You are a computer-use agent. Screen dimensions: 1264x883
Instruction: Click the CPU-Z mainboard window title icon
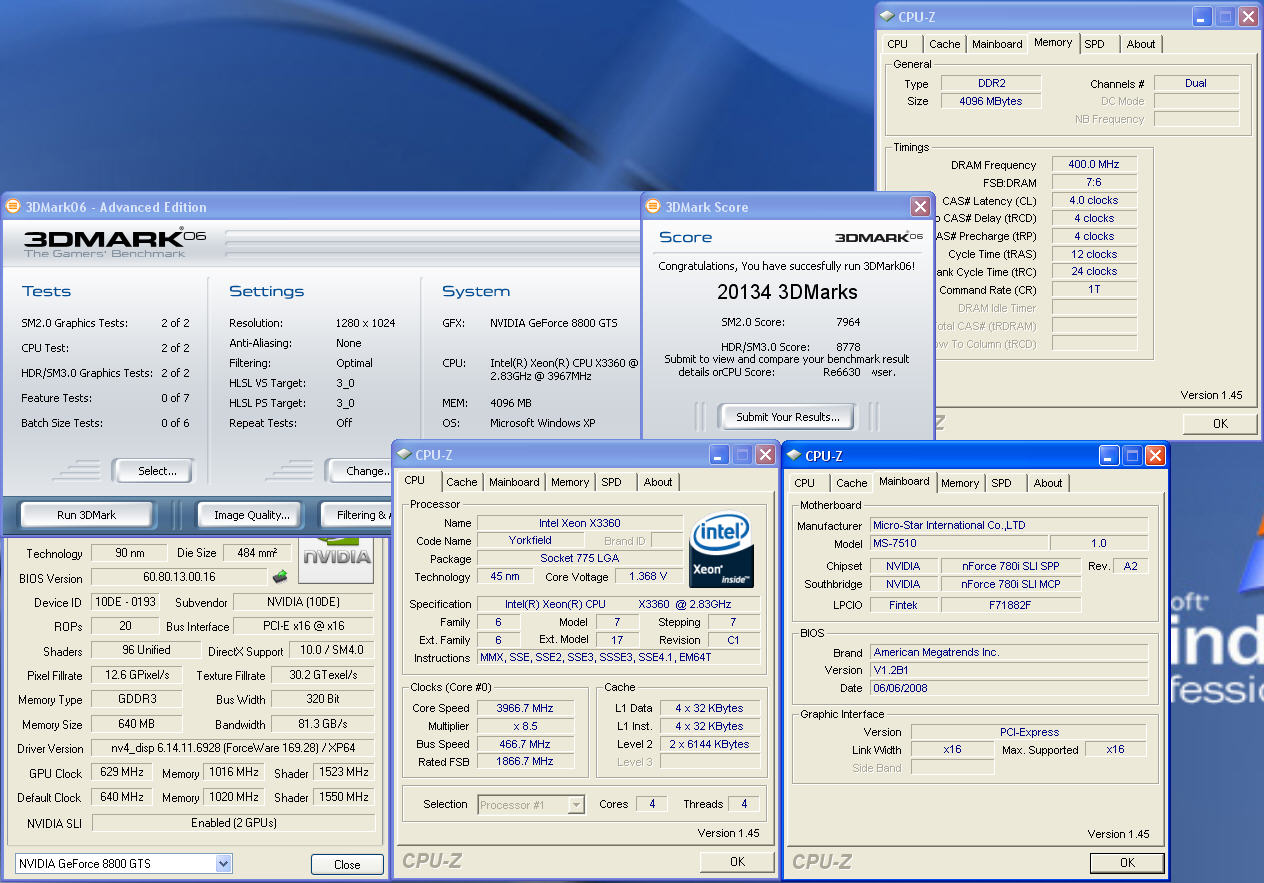click(794, 455)
